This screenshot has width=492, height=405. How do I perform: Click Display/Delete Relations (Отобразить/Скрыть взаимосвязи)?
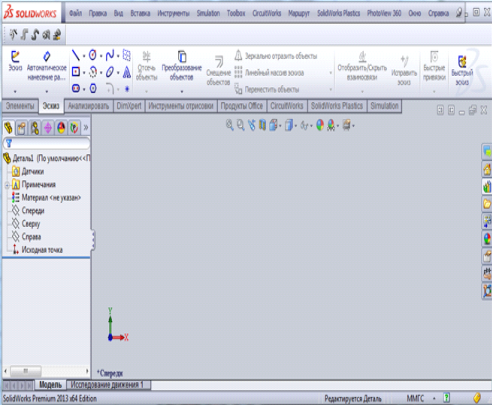pyautogui.click(x=362, y=66)
